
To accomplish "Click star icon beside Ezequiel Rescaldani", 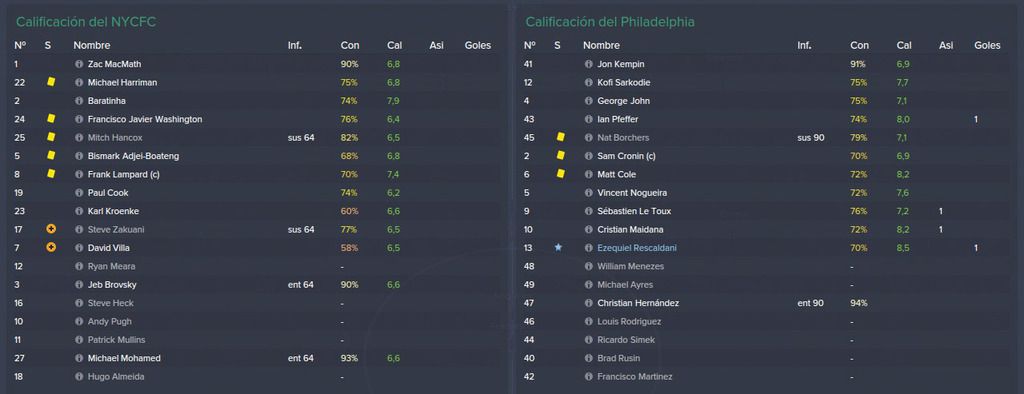I will pos(558,248).
